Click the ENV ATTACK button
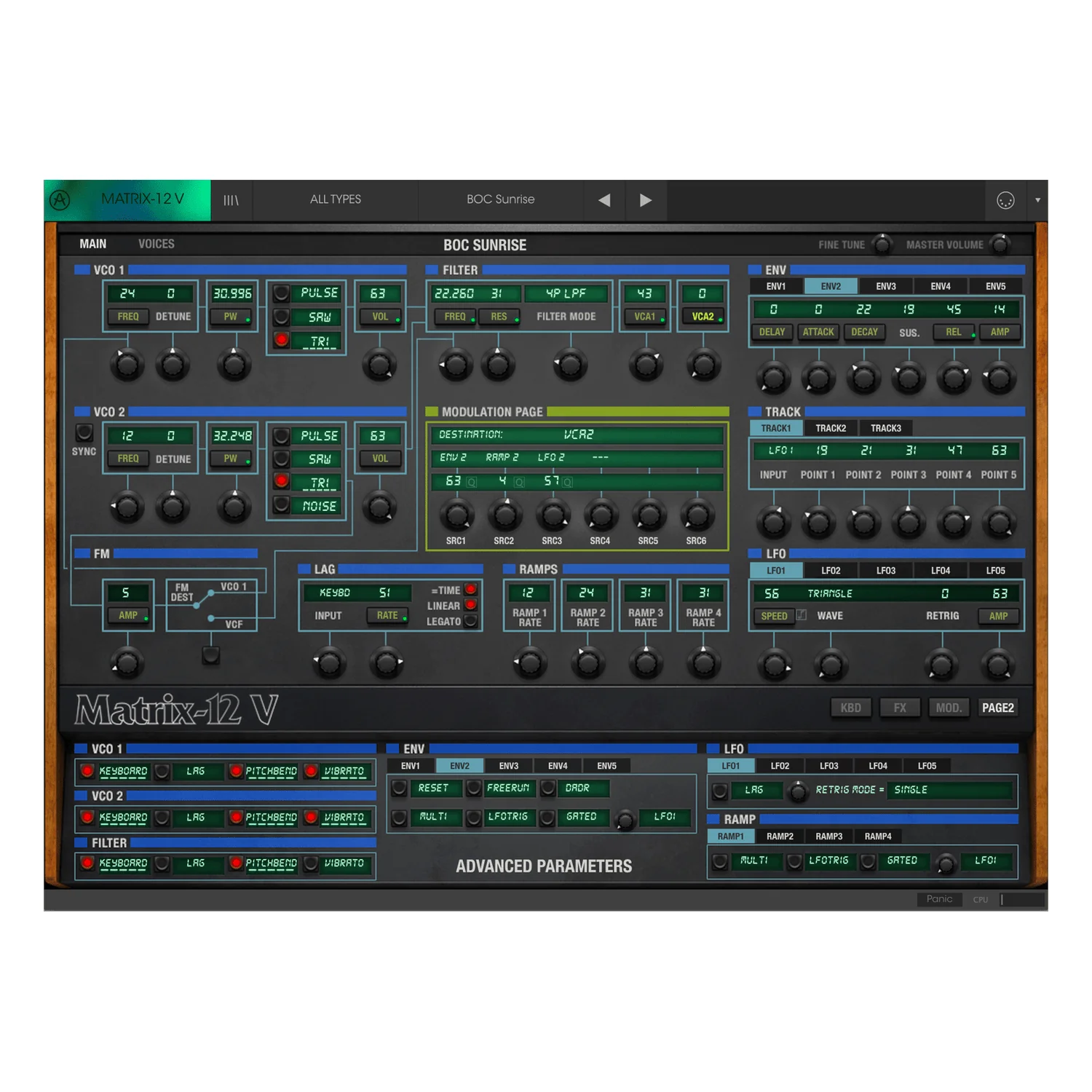Screen dimensions: 1092x1092 (x=818, y=332)
